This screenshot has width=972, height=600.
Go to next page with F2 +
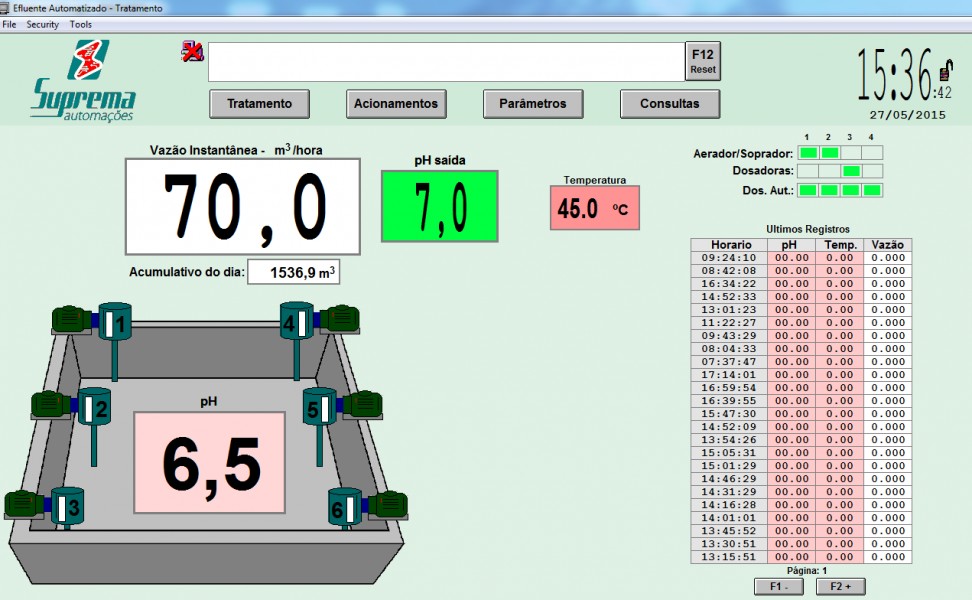(840, 587)
